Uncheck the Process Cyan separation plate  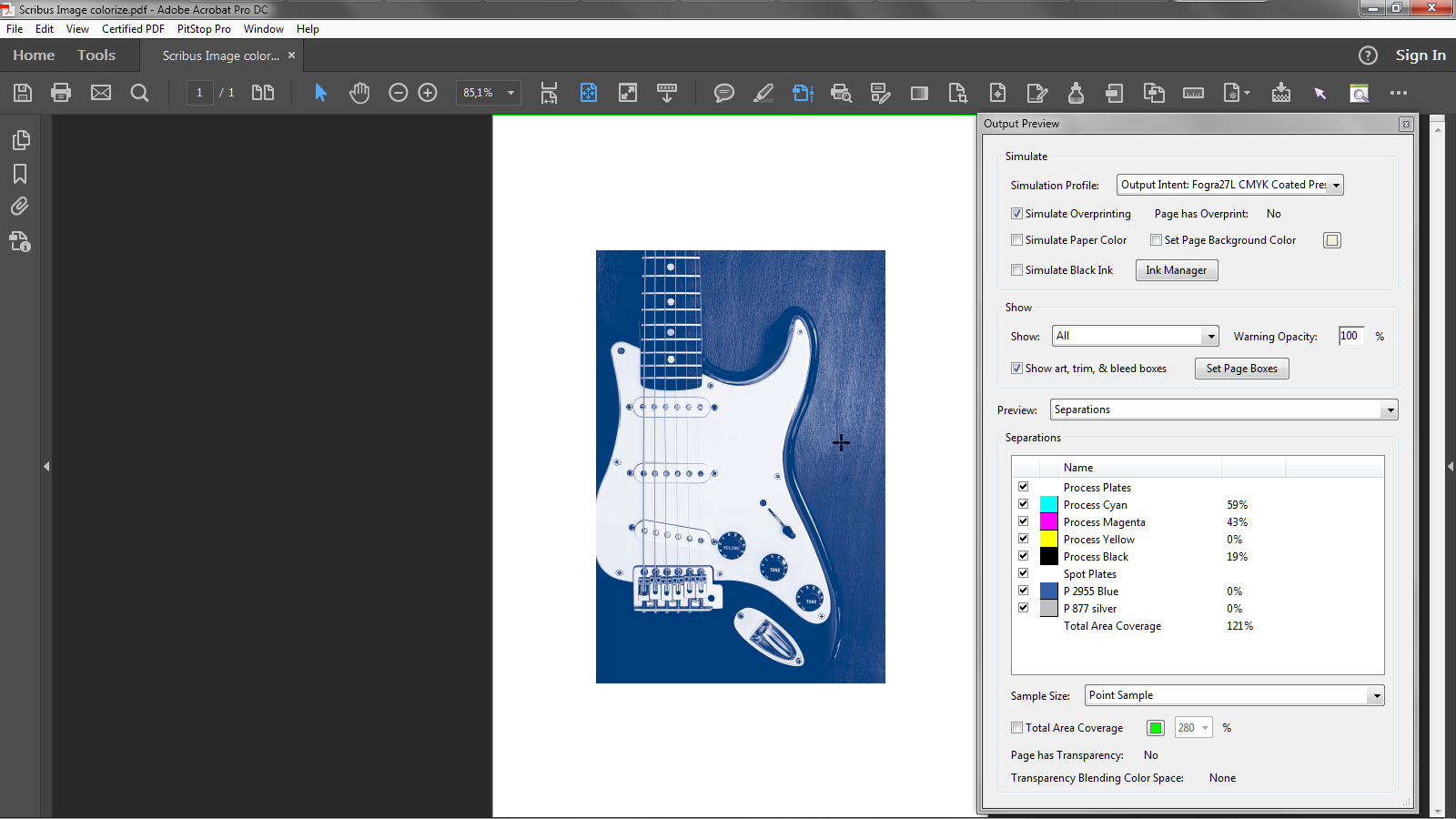pos(1023,504)
